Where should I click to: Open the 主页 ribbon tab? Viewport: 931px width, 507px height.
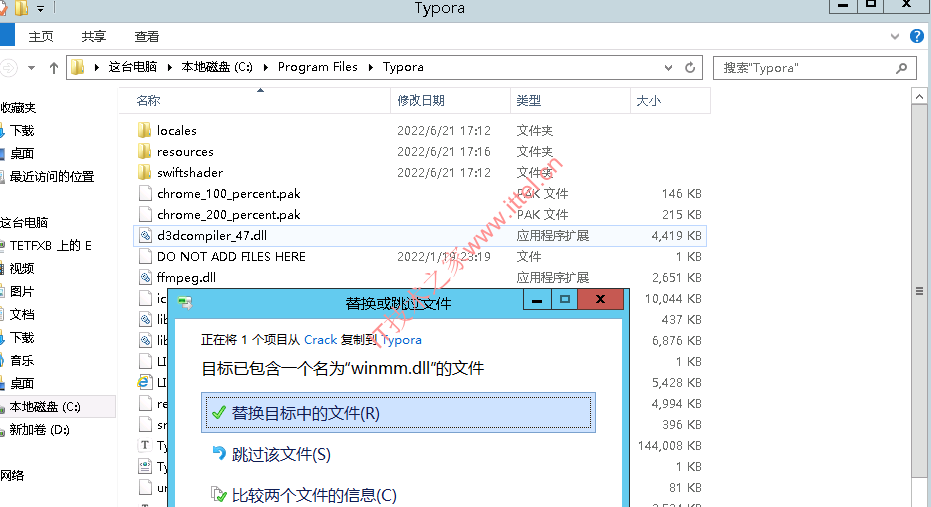[41, 37]
